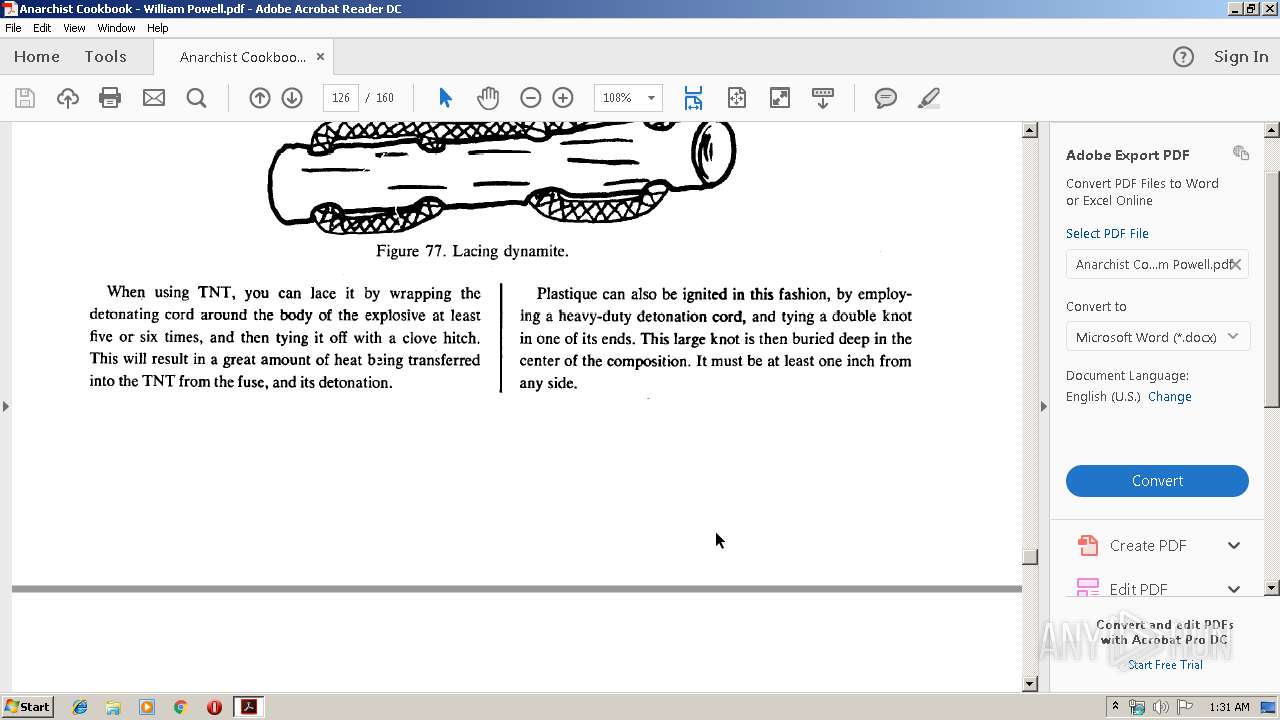Click document scrollbar down arrow
The width and height of the screenshot is (1280, 720).
pyautogui.click(x=1030, y=684)
